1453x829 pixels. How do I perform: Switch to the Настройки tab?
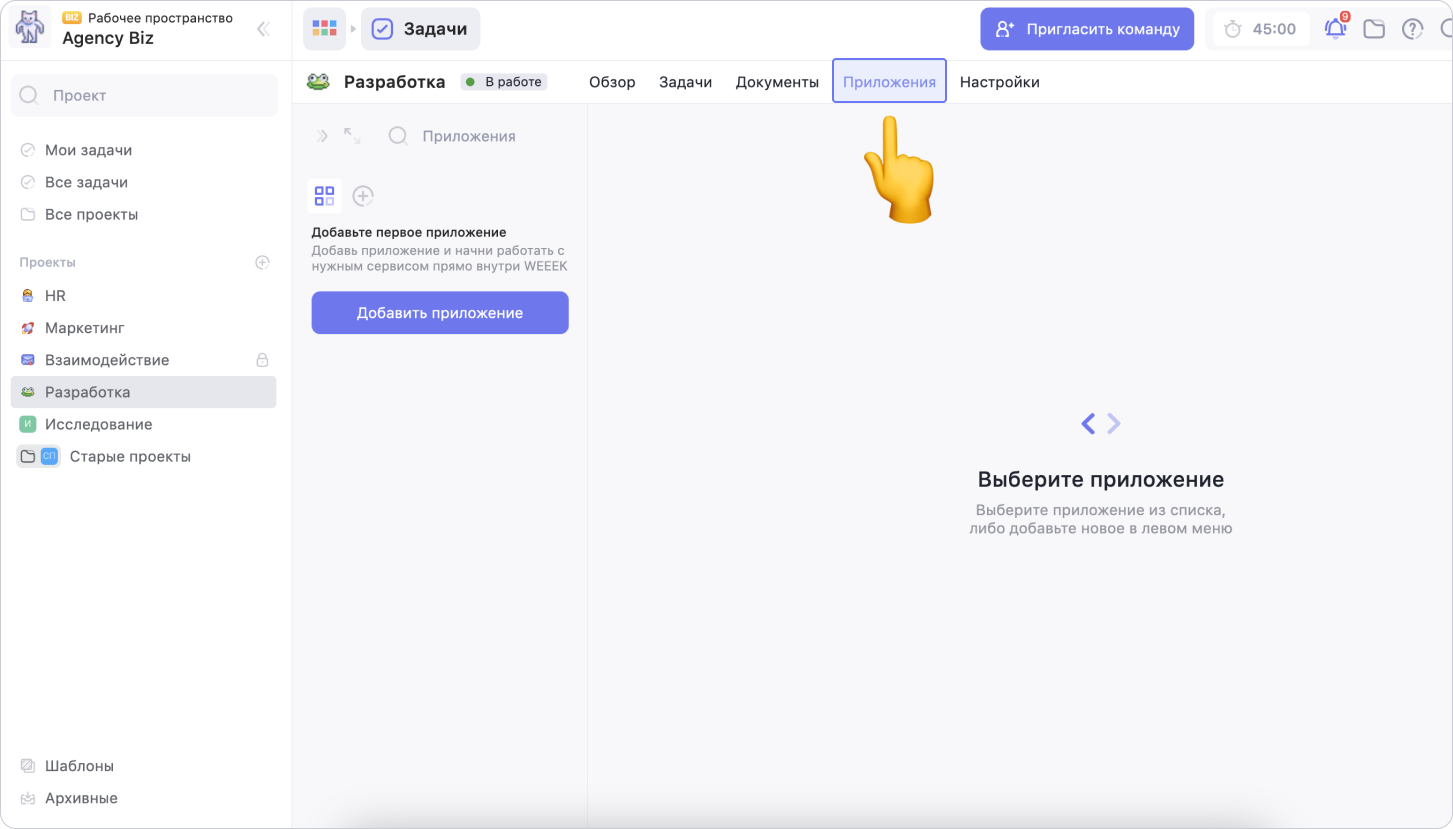999,82
